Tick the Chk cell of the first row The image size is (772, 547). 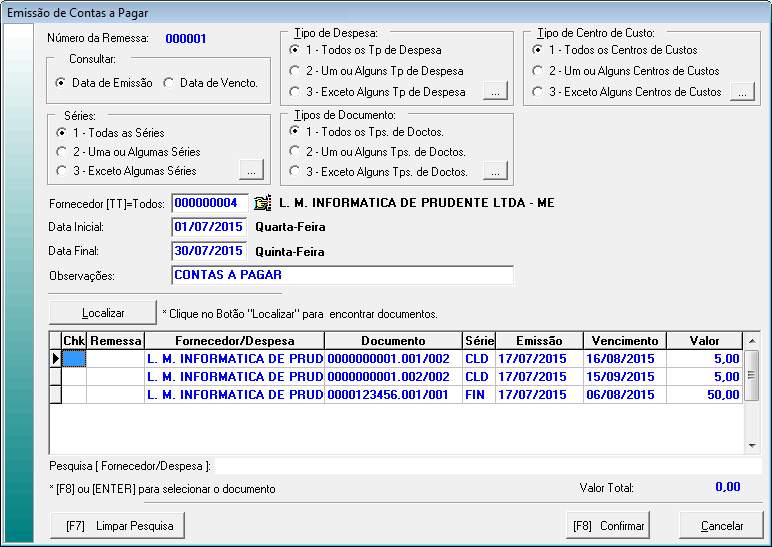(x=74, y=358)
